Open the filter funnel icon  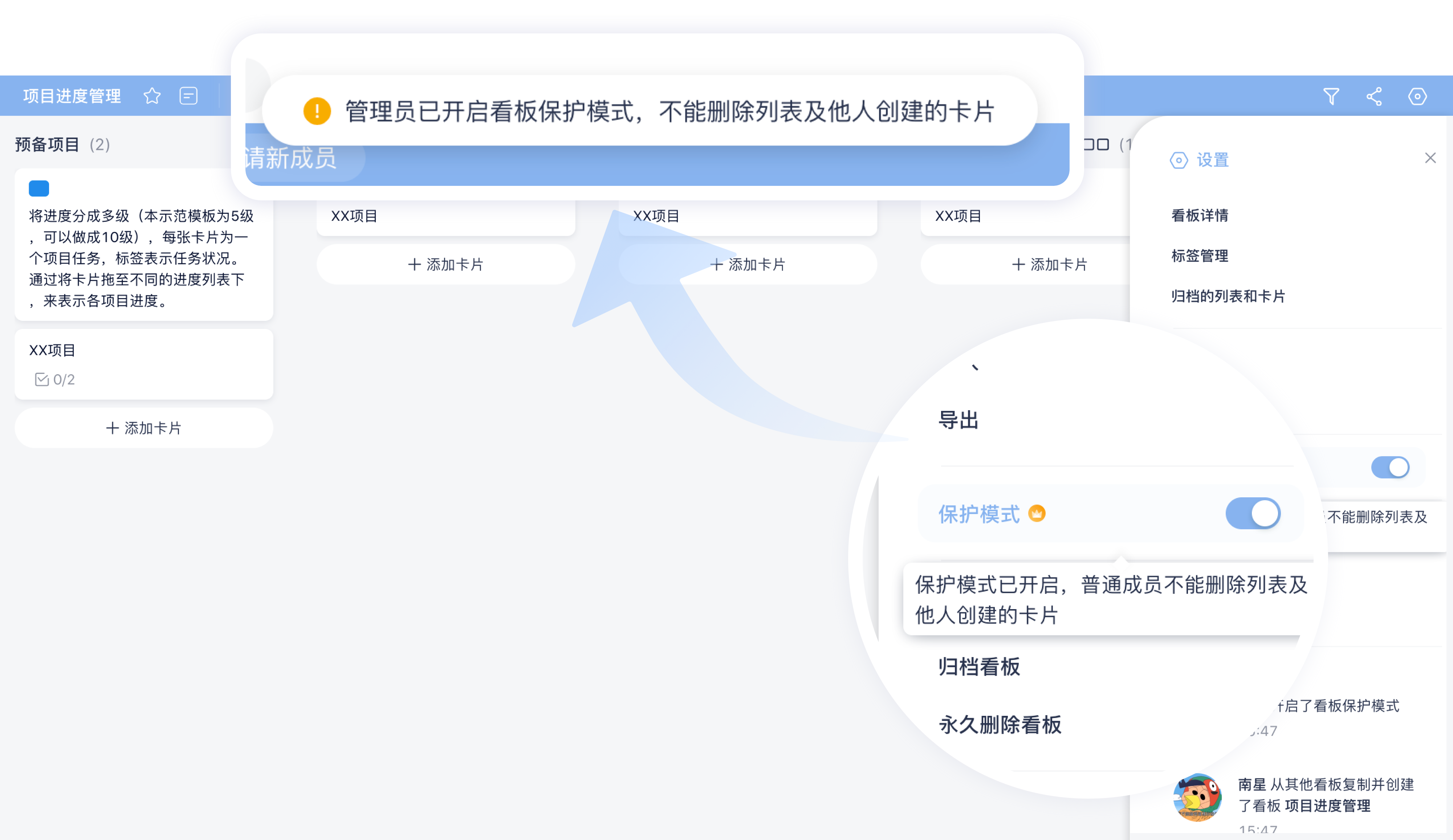click(x=1331, y=96)
